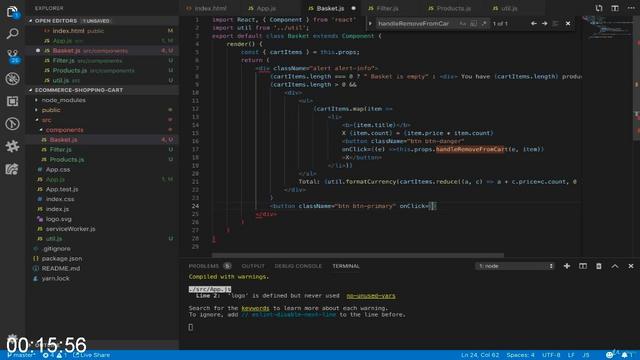
Task: Create a new terminal with plus icon
Action: pos(567,266)
